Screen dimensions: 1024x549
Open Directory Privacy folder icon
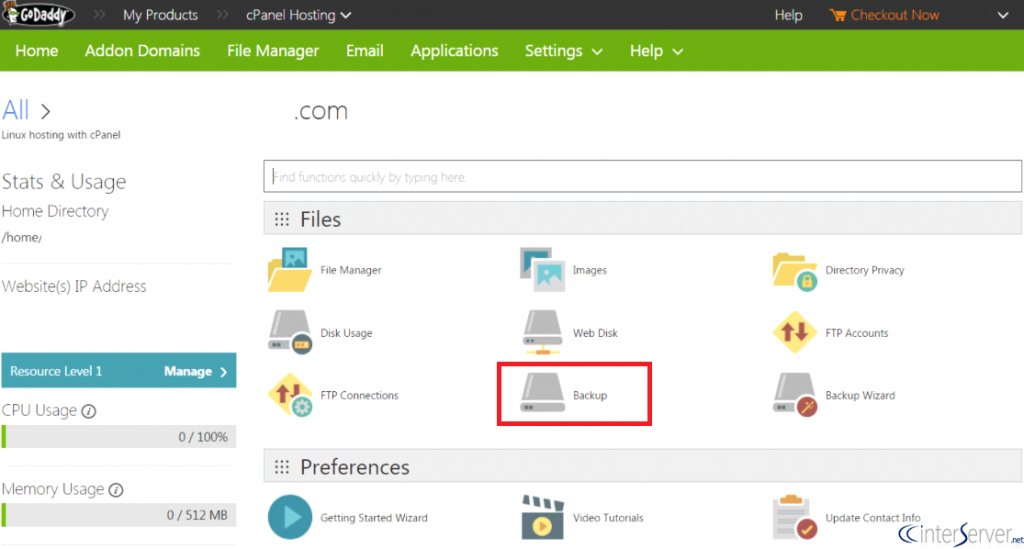tap(795, 270)
